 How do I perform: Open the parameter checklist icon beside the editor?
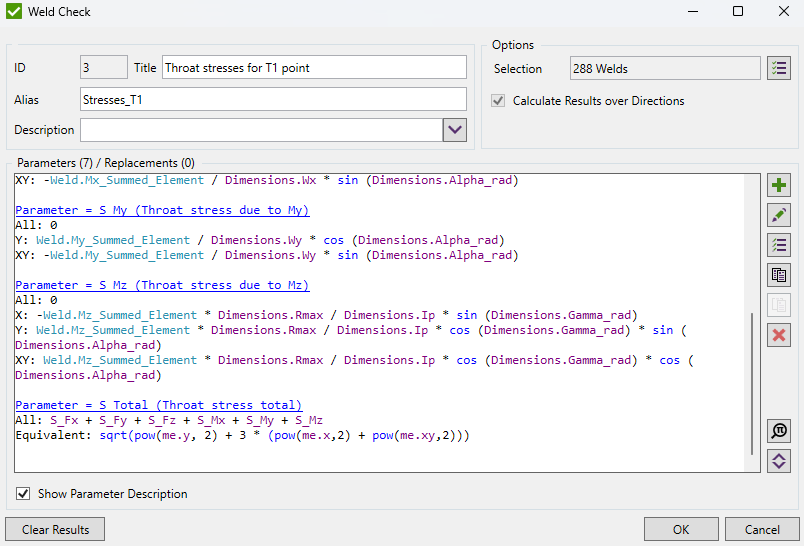(x=779, y=245)
